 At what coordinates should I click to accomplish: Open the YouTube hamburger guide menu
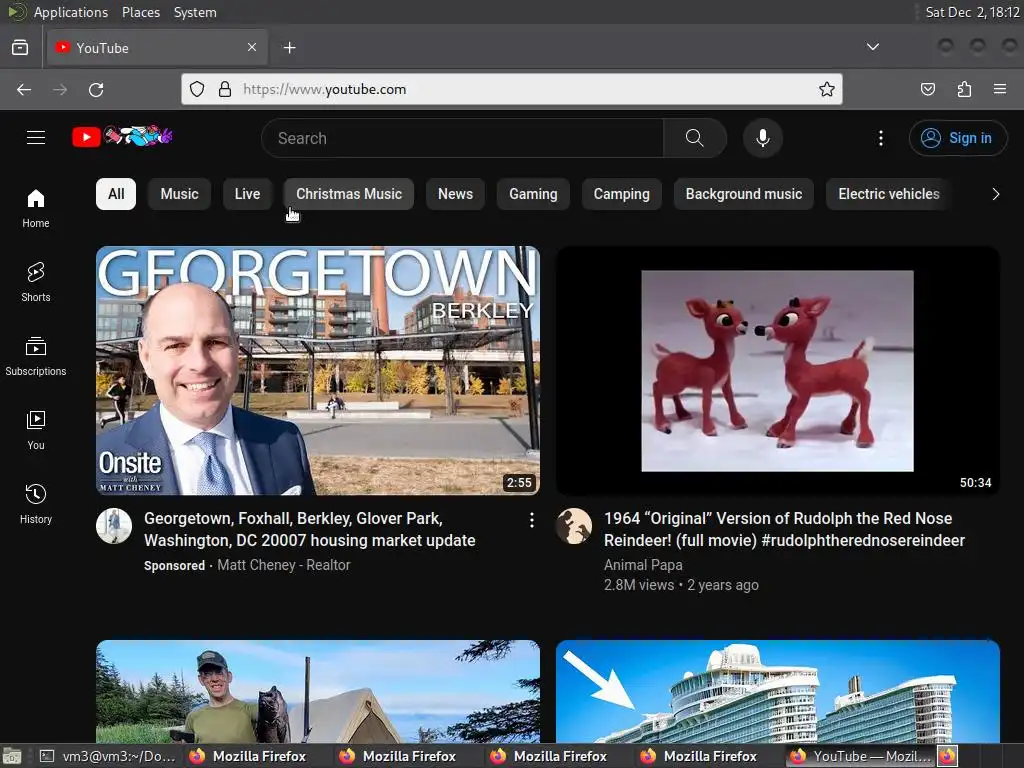[36, 138]
